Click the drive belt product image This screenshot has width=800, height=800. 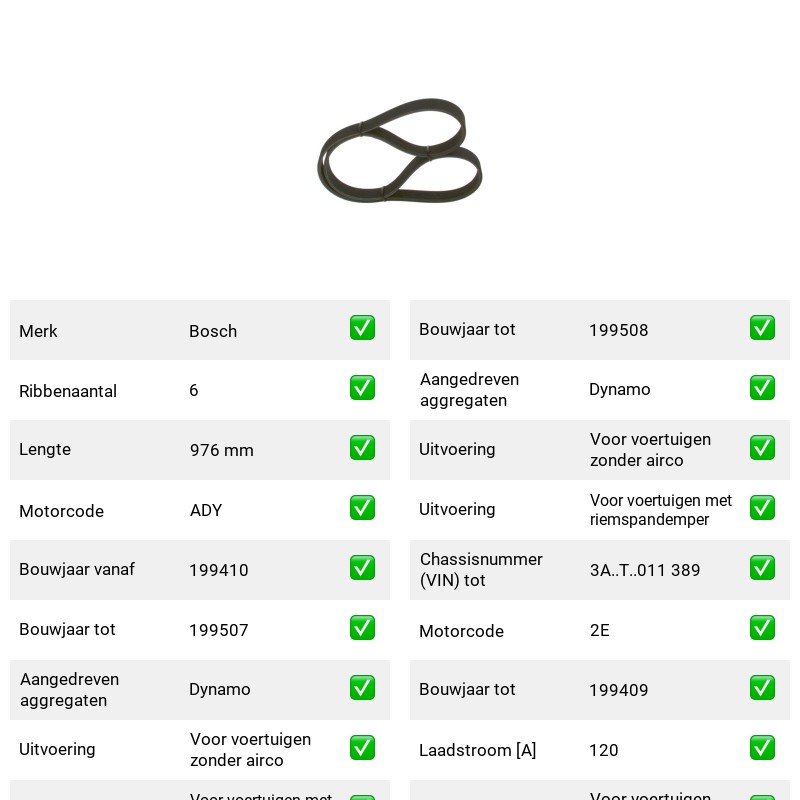(399, 150)
